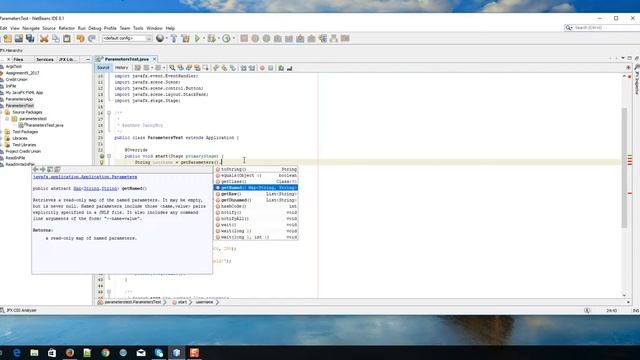Collapse the Javadoc comment code fold
The image size is (640, 360).
pos(109,113)
